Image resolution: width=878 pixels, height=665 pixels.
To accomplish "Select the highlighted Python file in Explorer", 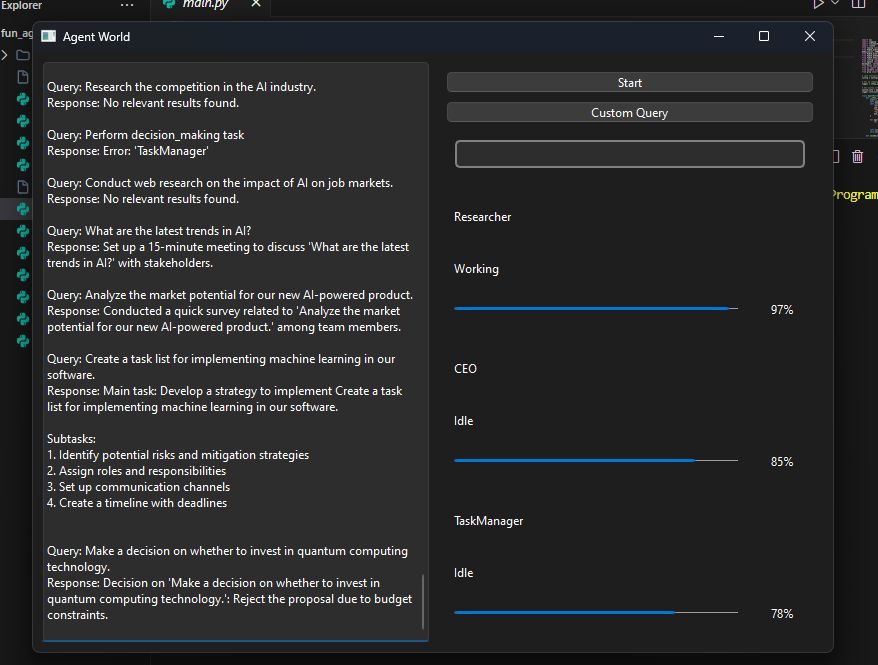I will [22, 209].
